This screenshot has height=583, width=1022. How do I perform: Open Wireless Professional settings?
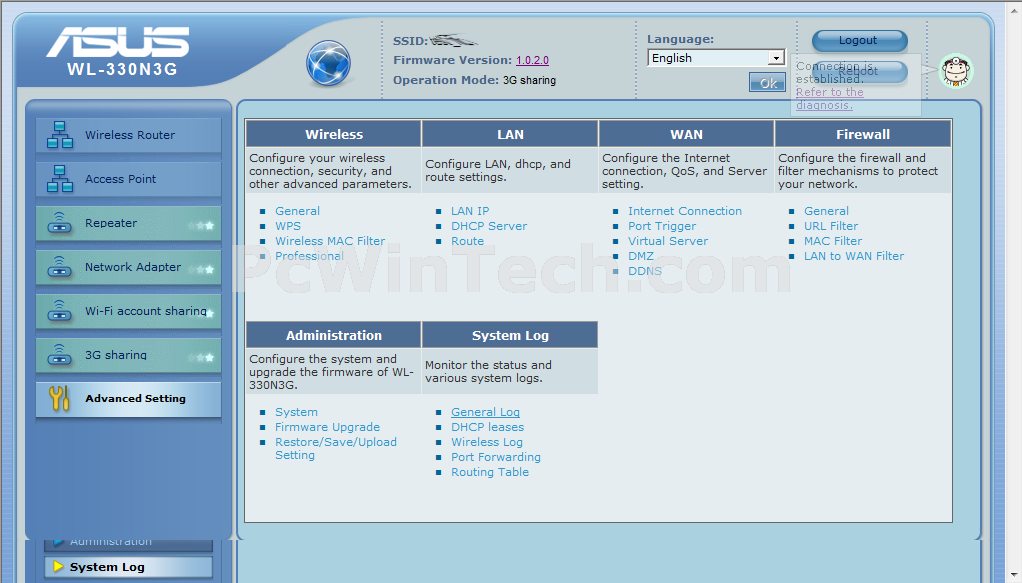click(x=309, y=256)
